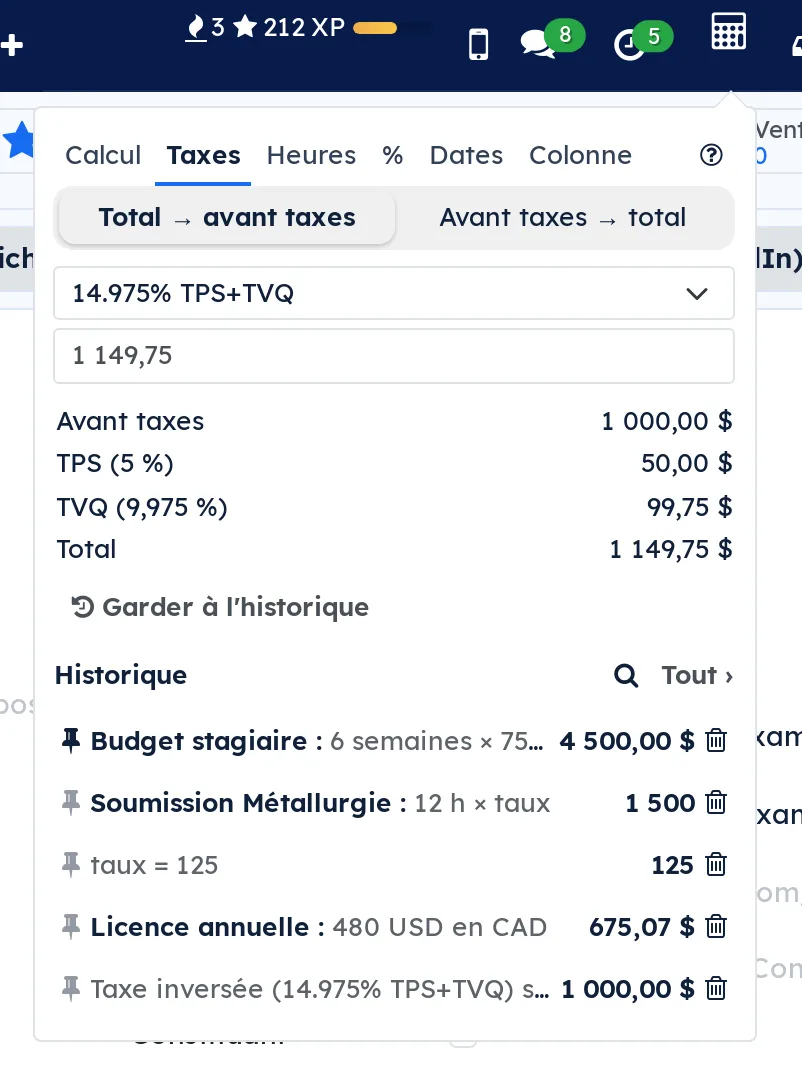Image resolution: width=802 pixels, height=1072 pixels.
Task: Pin the Licence annuelle entry
Action: pyautogui.click(x=70, y=927)
